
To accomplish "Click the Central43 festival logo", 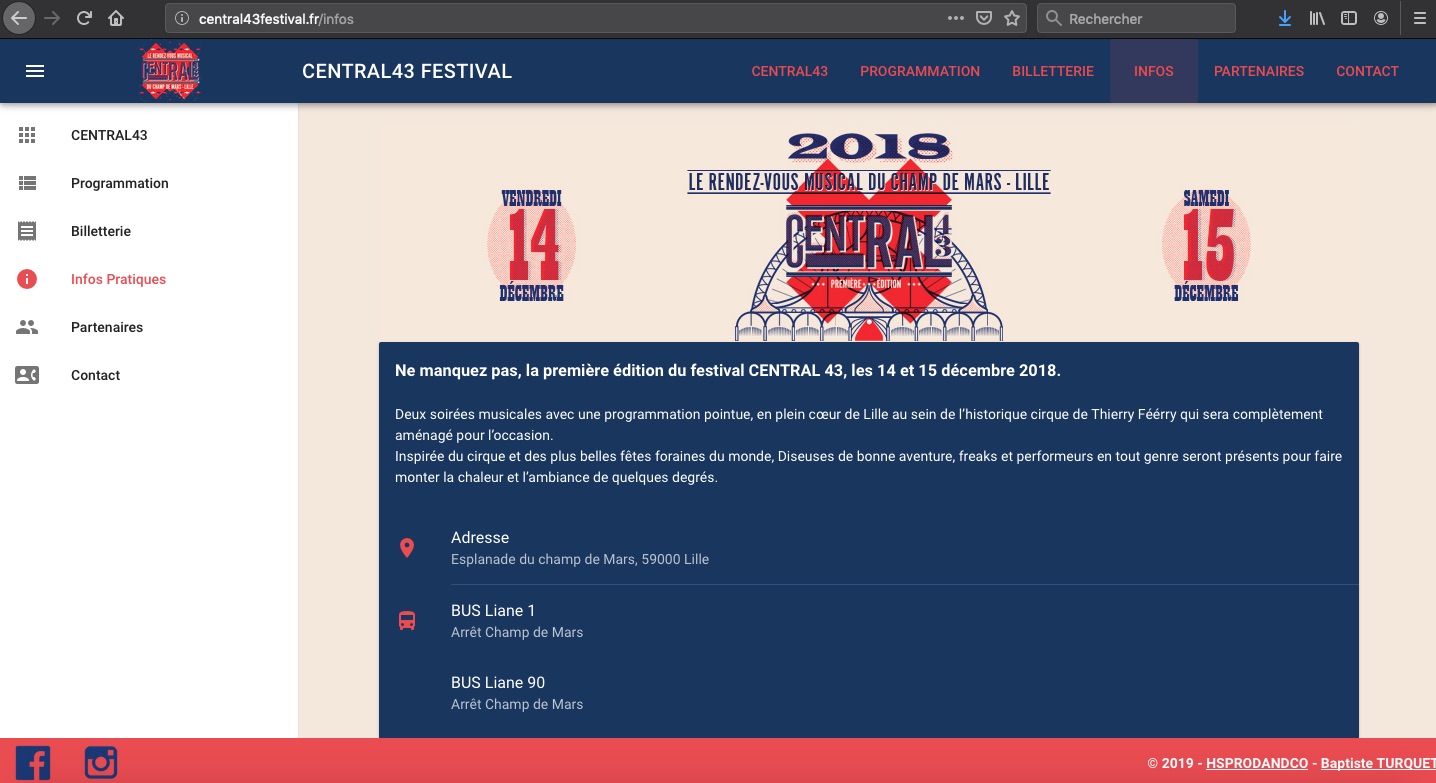I will 169,70.
